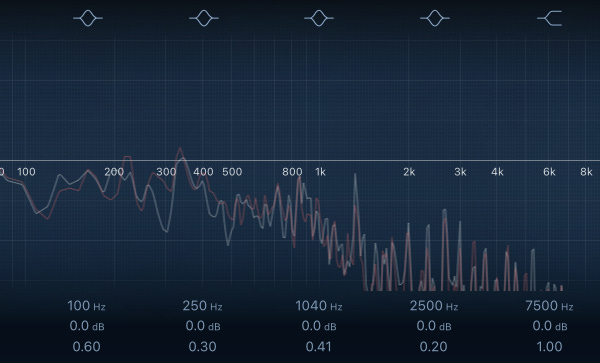Click the 4k frequency axis label

pyautogui.click(x=497, y=172)
